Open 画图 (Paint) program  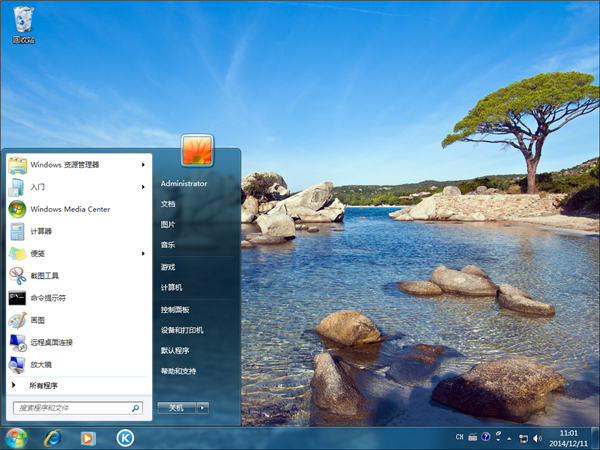[x=38, y=320]
